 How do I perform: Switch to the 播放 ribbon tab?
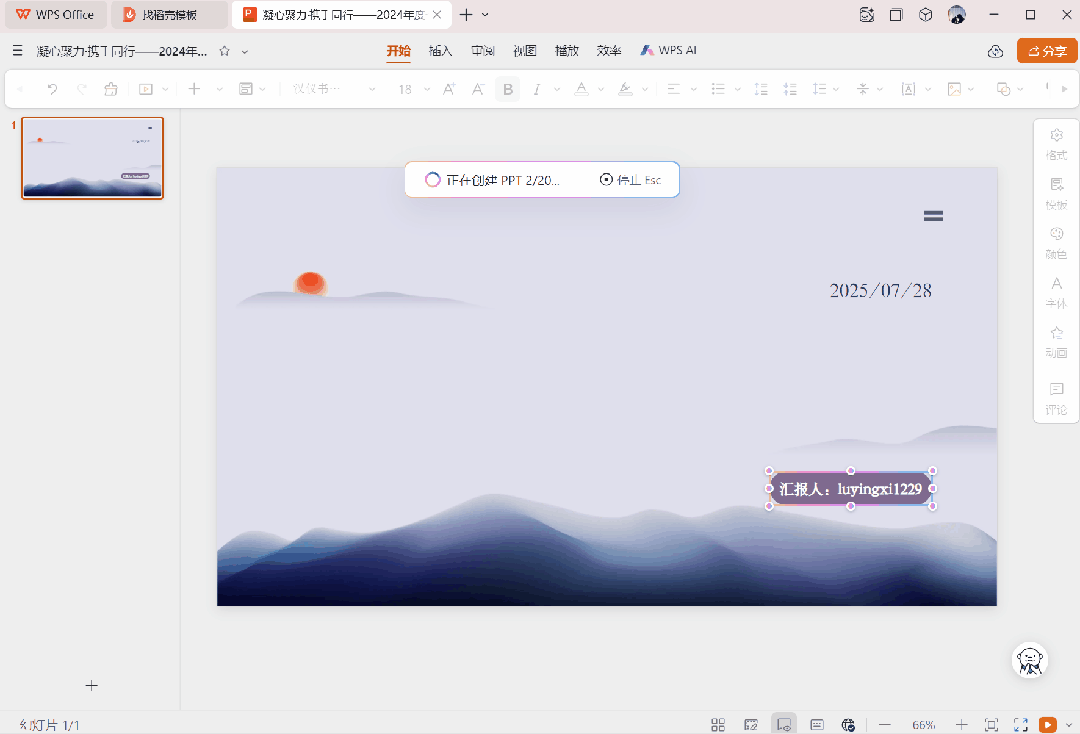[x=567, y=51]
